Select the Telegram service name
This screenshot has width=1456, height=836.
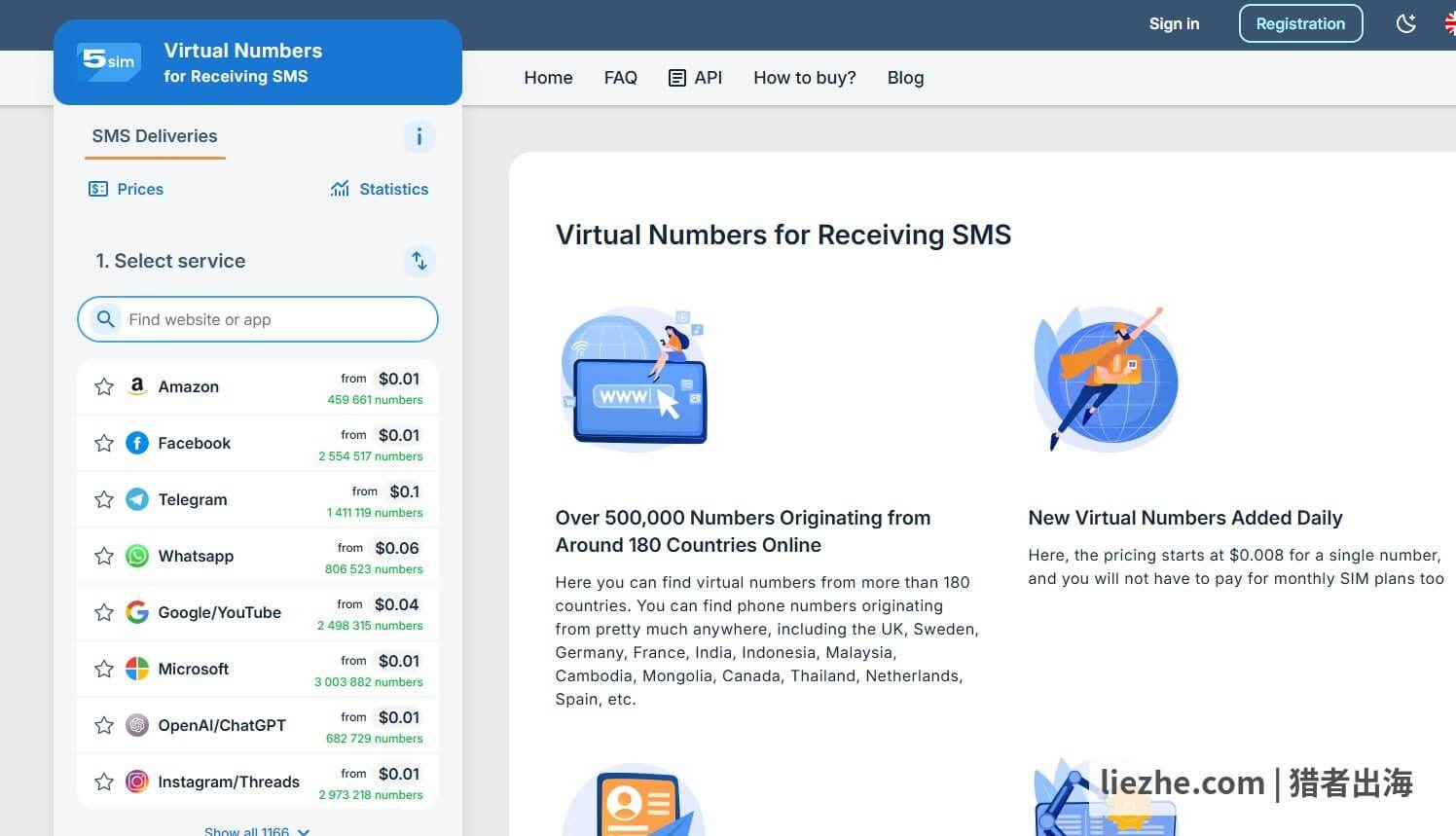pyautogui.click(x=193, y=499)
